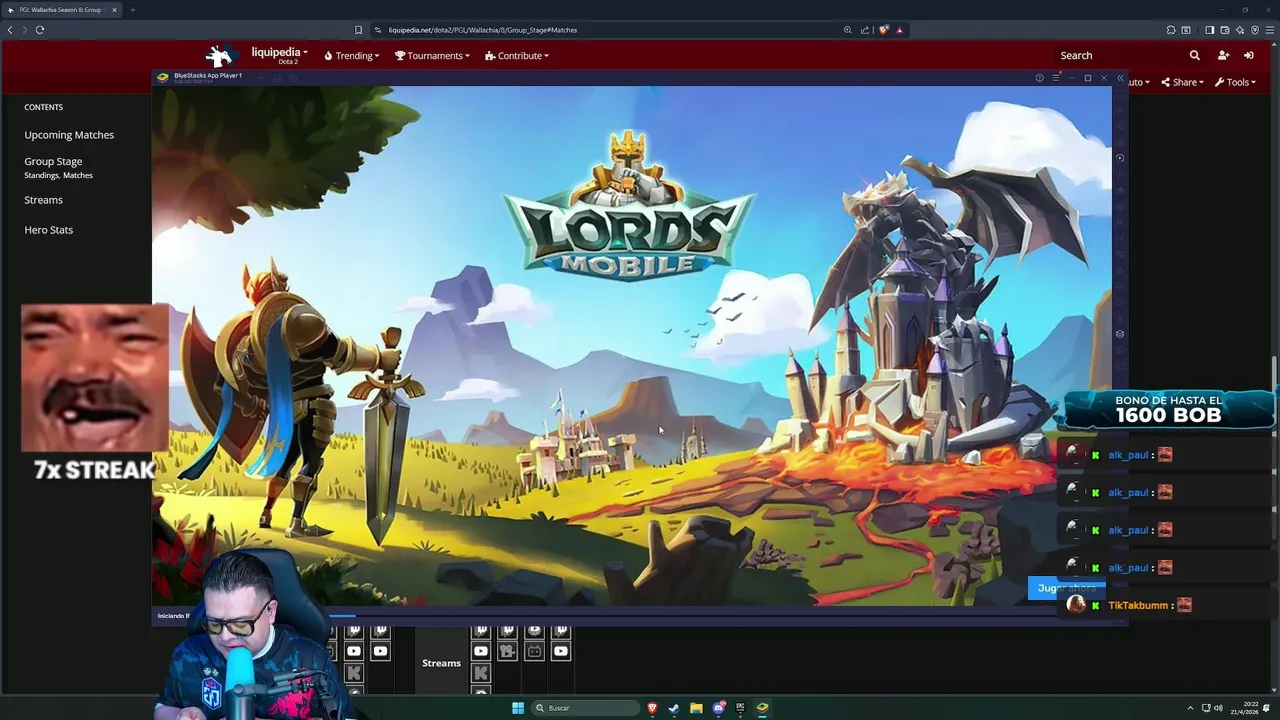
Task: Open the browser hamburger main menu
Action: pyautogui.click(x=1269, y=30)
